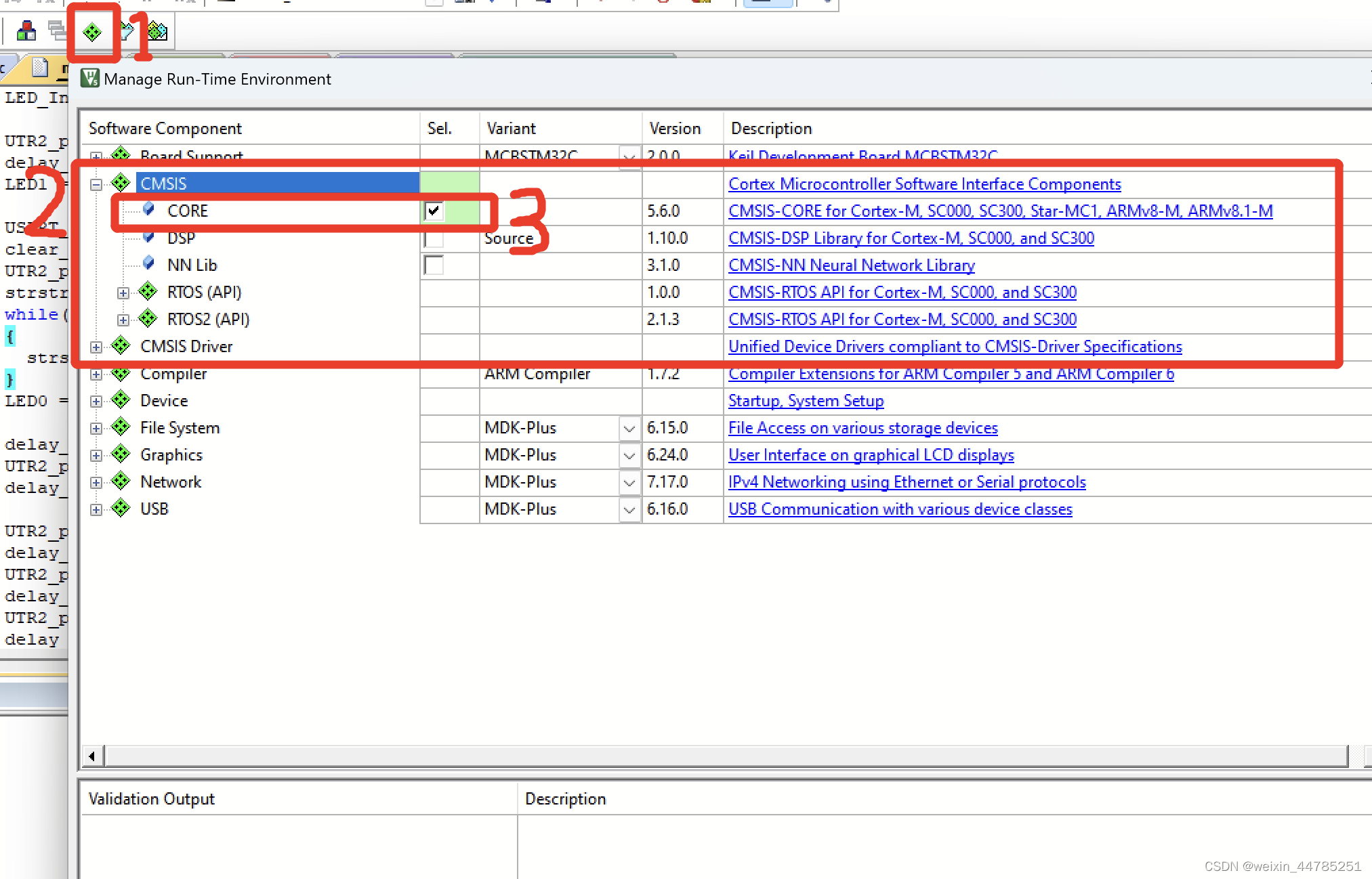Expand the File System node

(96, 428)
